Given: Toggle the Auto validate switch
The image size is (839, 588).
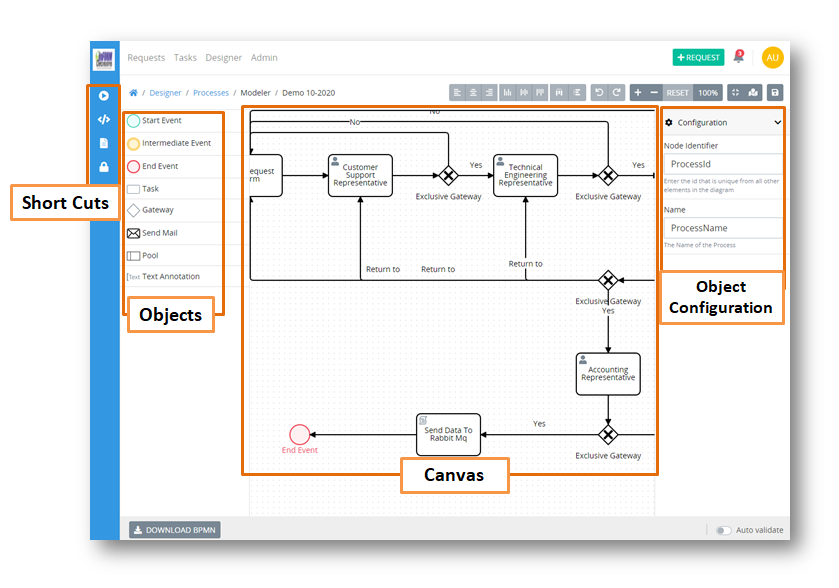Looking at the screenshot, I should (723, 530).
